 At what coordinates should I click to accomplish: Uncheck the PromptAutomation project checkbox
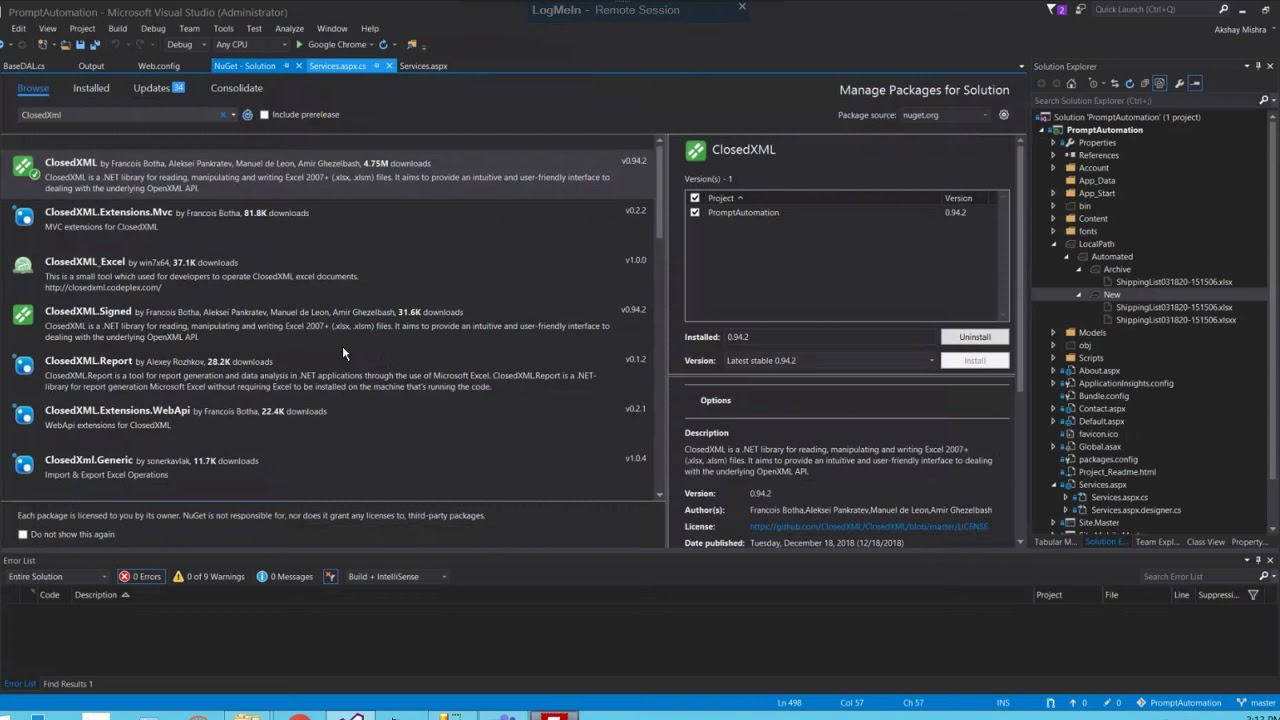click(695, 213)
